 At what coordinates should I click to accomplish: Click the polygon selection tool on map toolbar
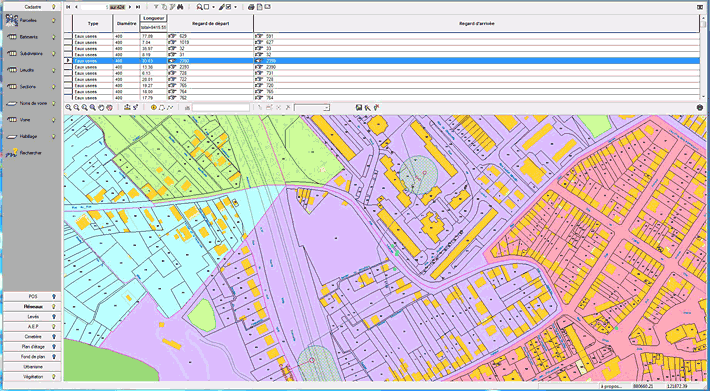click(162, 108)
